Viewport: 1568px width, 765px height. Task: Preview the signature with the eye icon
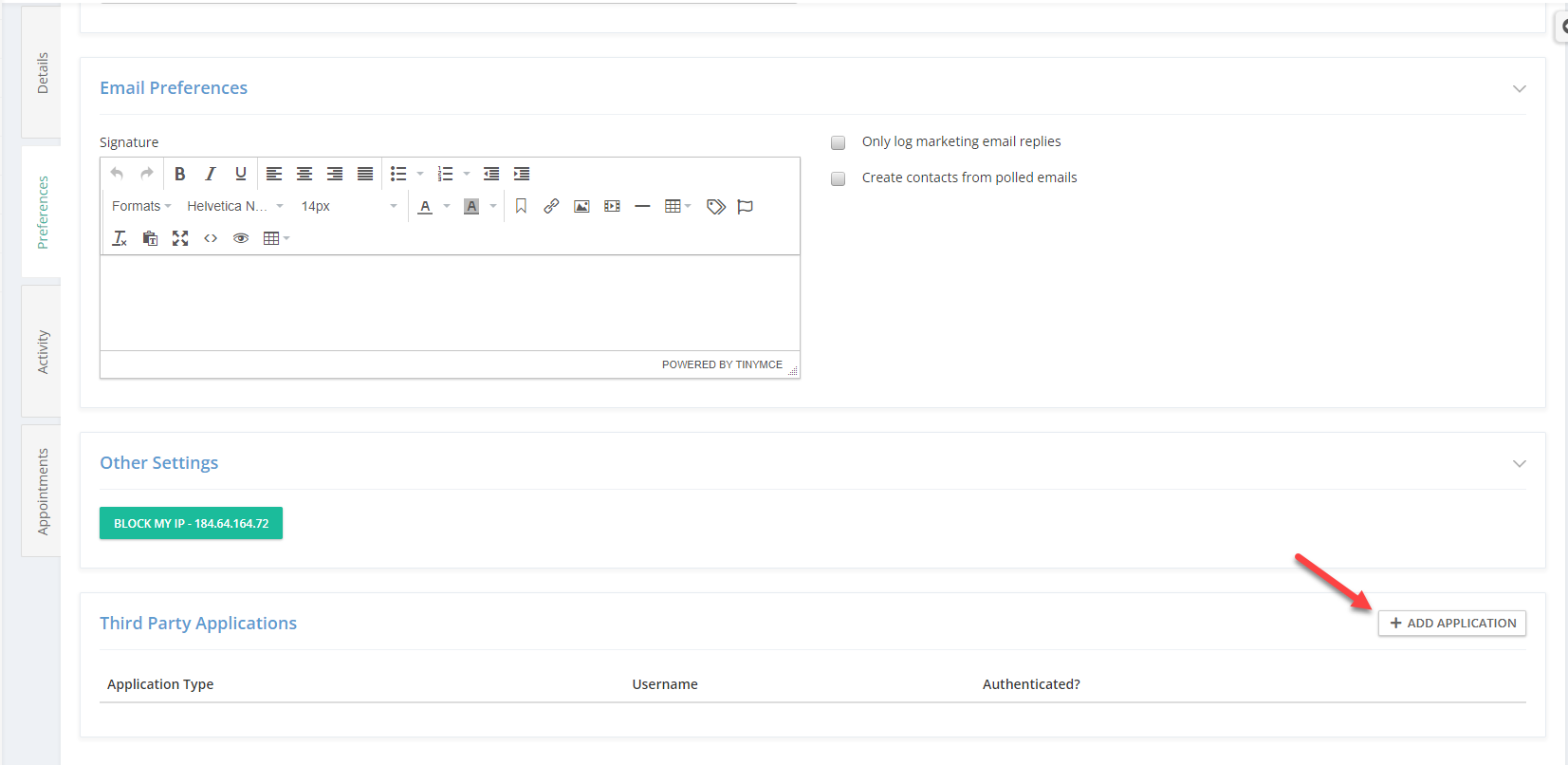(x=241, y=238)
